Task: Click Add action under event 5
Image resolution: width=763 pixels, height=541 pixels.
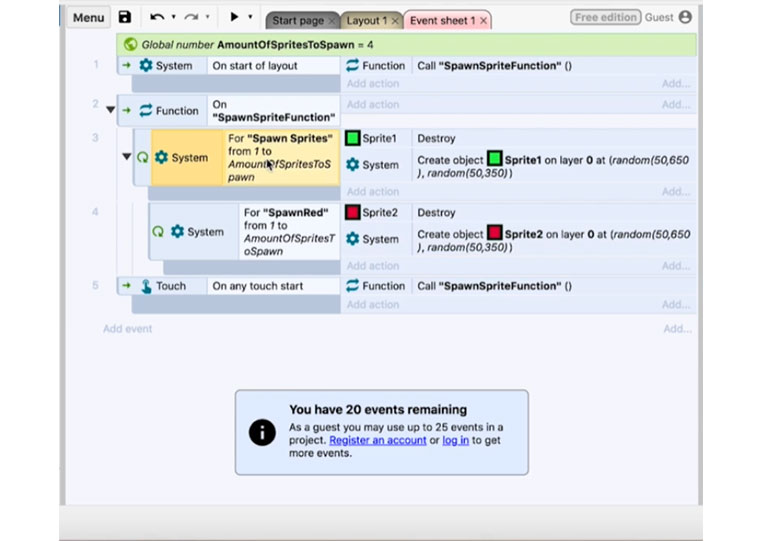Action: 373,305
